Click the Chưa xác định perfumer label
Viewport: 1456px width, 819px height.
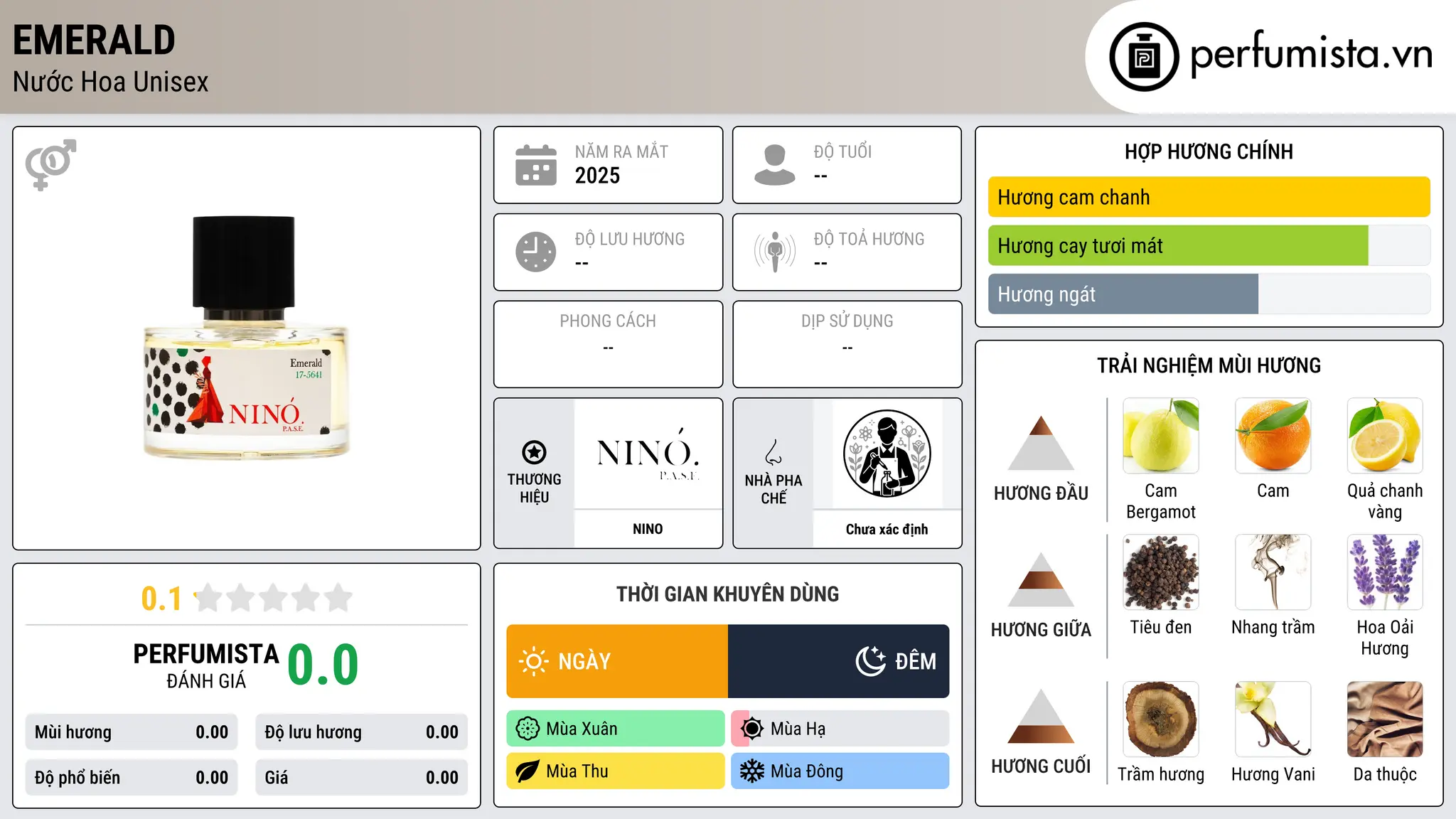[x=887, y=529]
